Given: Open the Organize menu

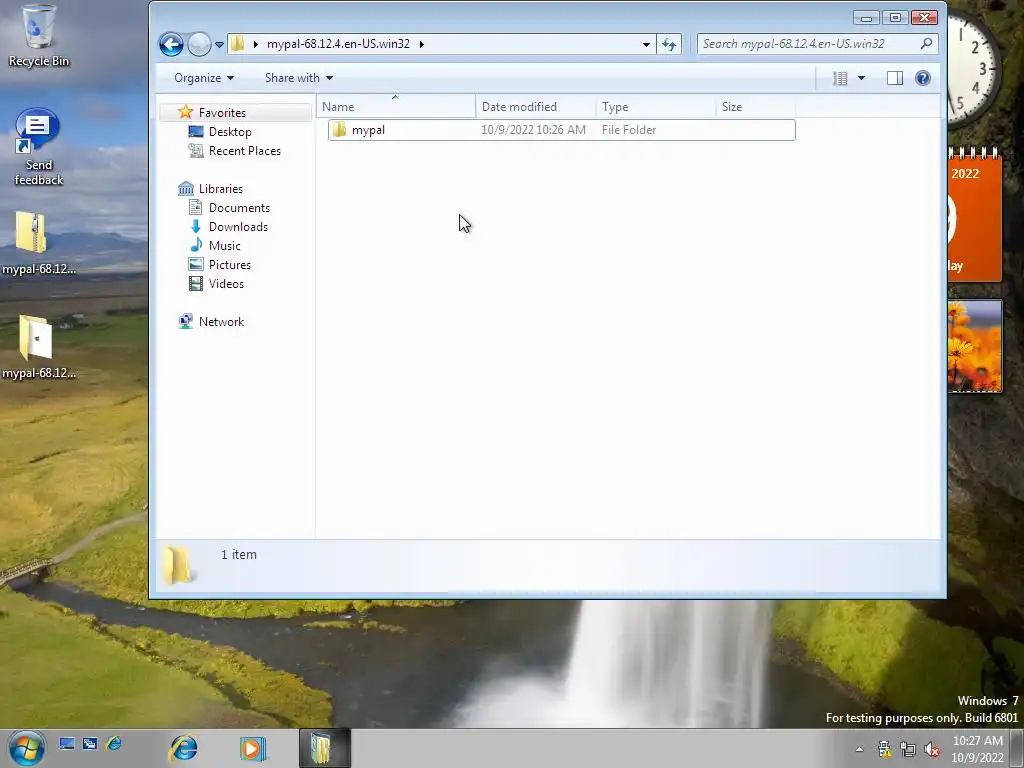Looking at the screenshot, I should tap(204, 78).
